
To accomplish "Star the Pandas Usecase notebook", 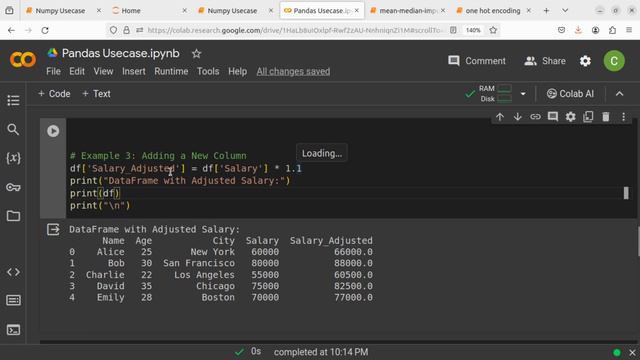I will point(196,53).
